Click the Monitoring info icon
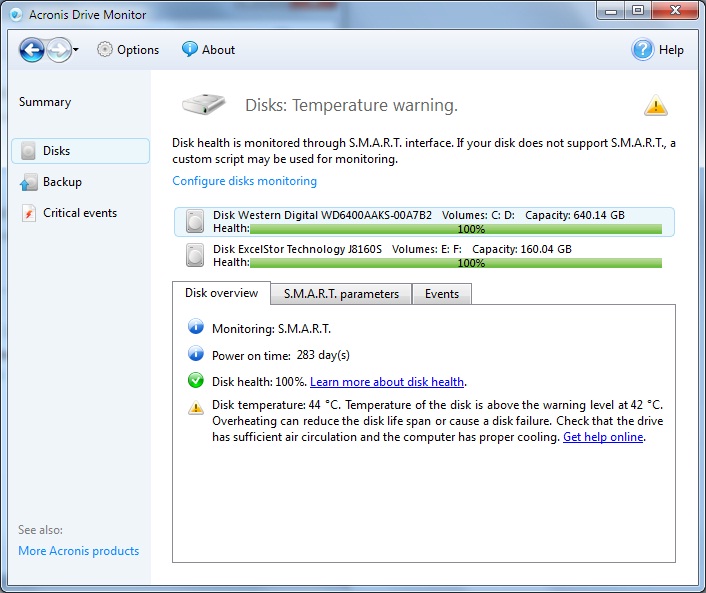Screen dimensions: 706x593 click(195, 326)
